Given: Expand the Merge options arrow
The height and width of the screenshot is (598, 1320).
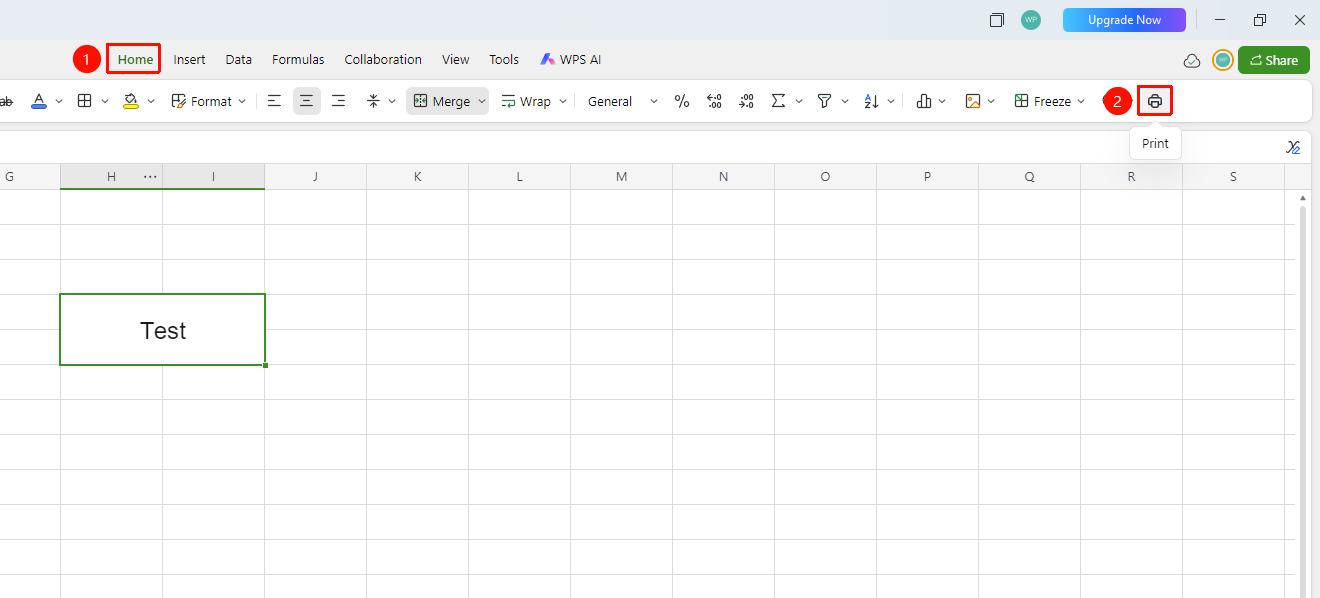Looking at the screenshot, I should point(482,101).
